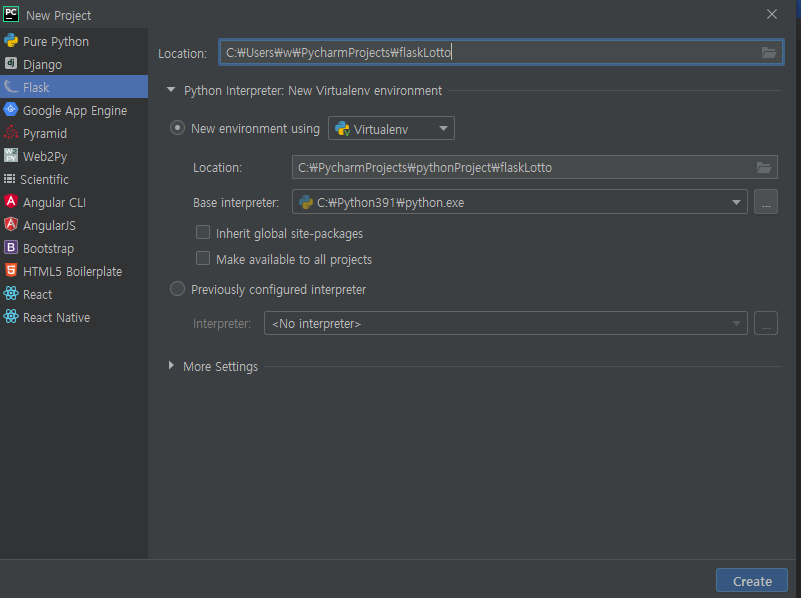Click ellipsis button next to Base interpreter

click(766, 202)
